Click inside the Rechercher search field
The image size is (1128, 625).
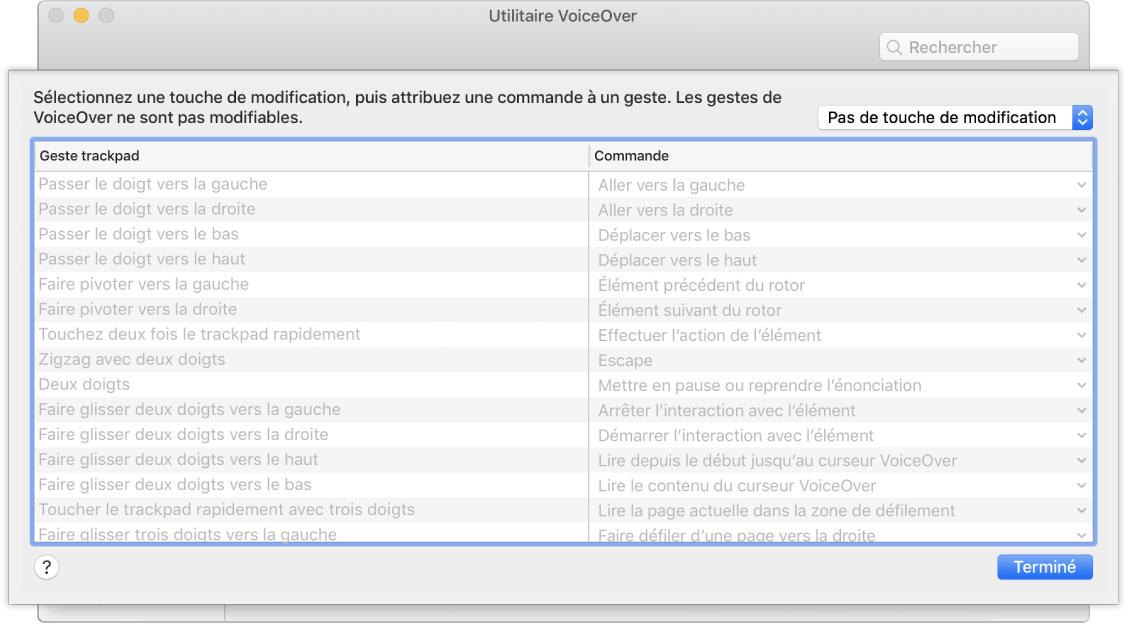[x=978, y=47]
